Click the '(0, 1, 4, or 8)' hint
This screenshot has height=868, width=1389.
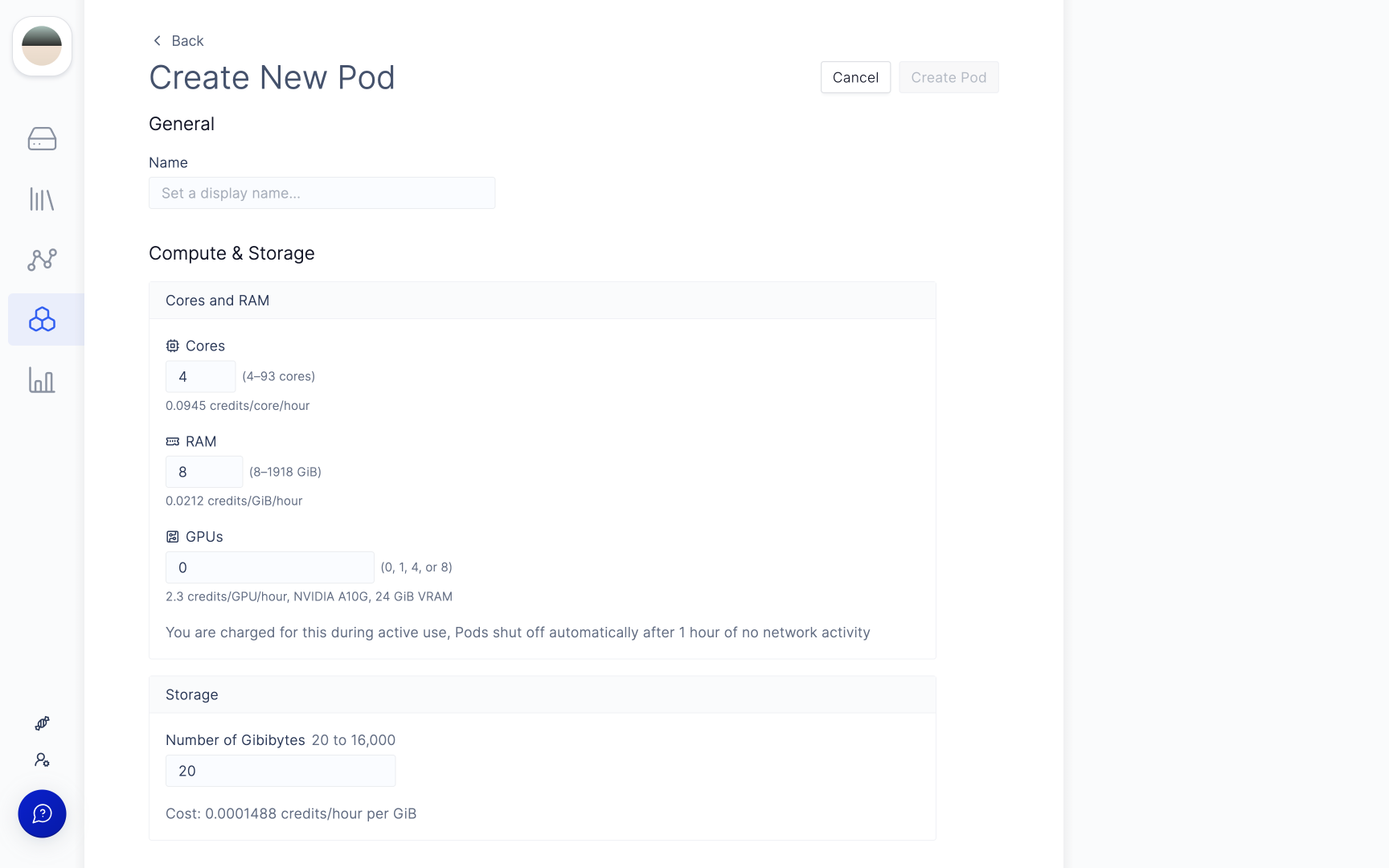[x=416, y=567]
